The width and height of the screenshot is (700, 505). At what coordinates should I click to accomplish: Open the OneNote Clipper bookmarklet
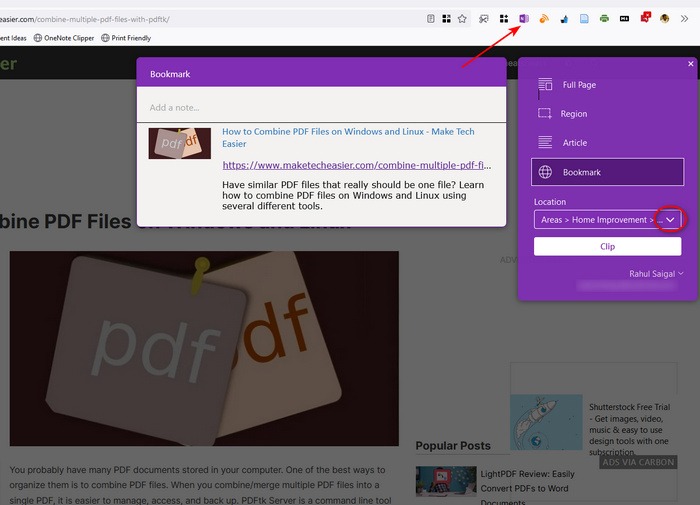[64, 38]
